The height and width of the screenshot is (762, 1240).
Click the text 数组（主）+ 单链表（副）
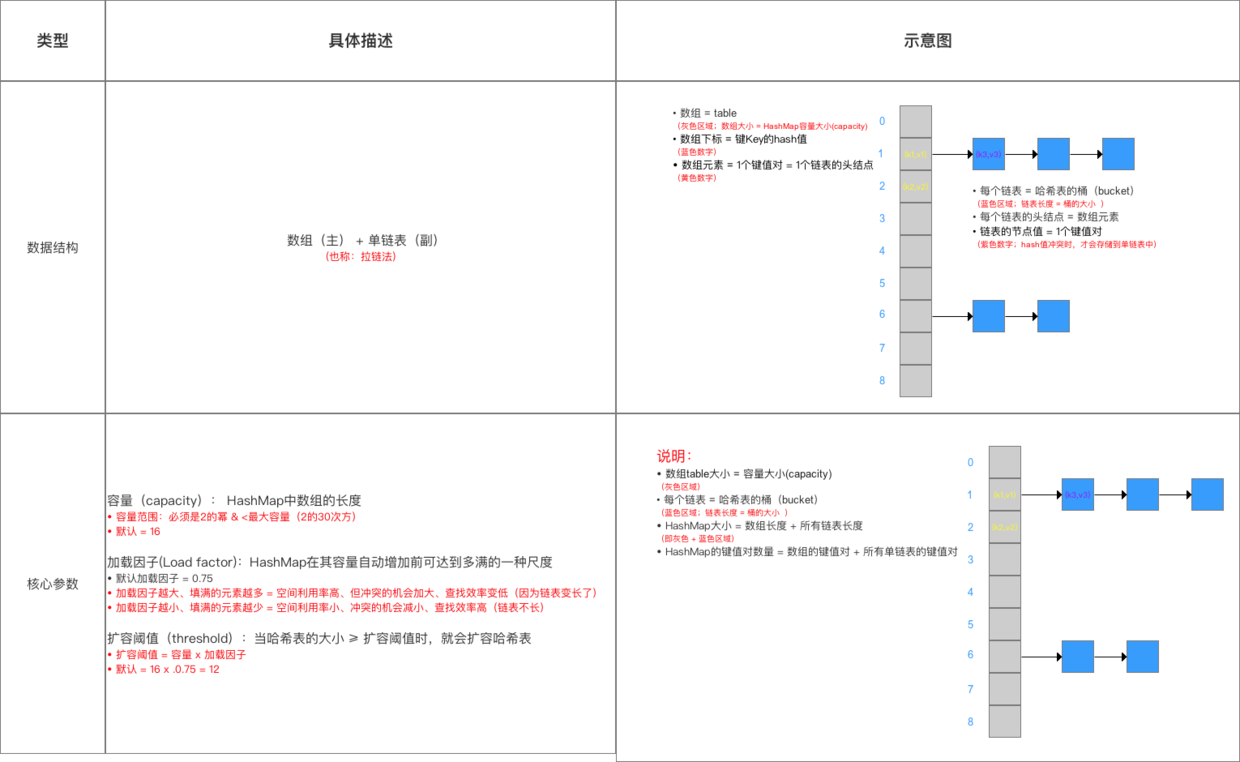pyautogui.click(x=360, y=240)
